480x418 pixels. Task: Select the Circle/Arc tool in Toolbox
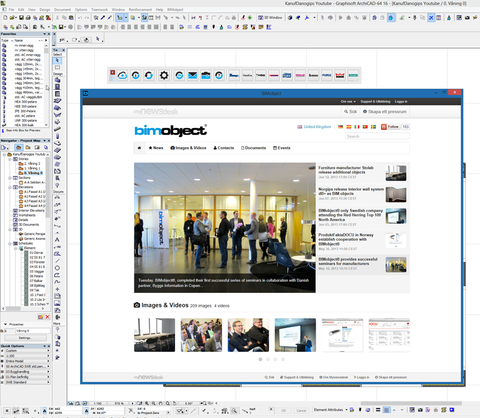[57, 268]
